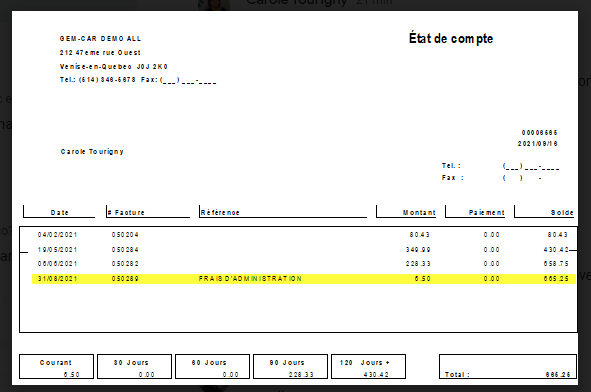Click the Date column header
The width and height of the screenshot is (591, 392).
coord(59,212)
